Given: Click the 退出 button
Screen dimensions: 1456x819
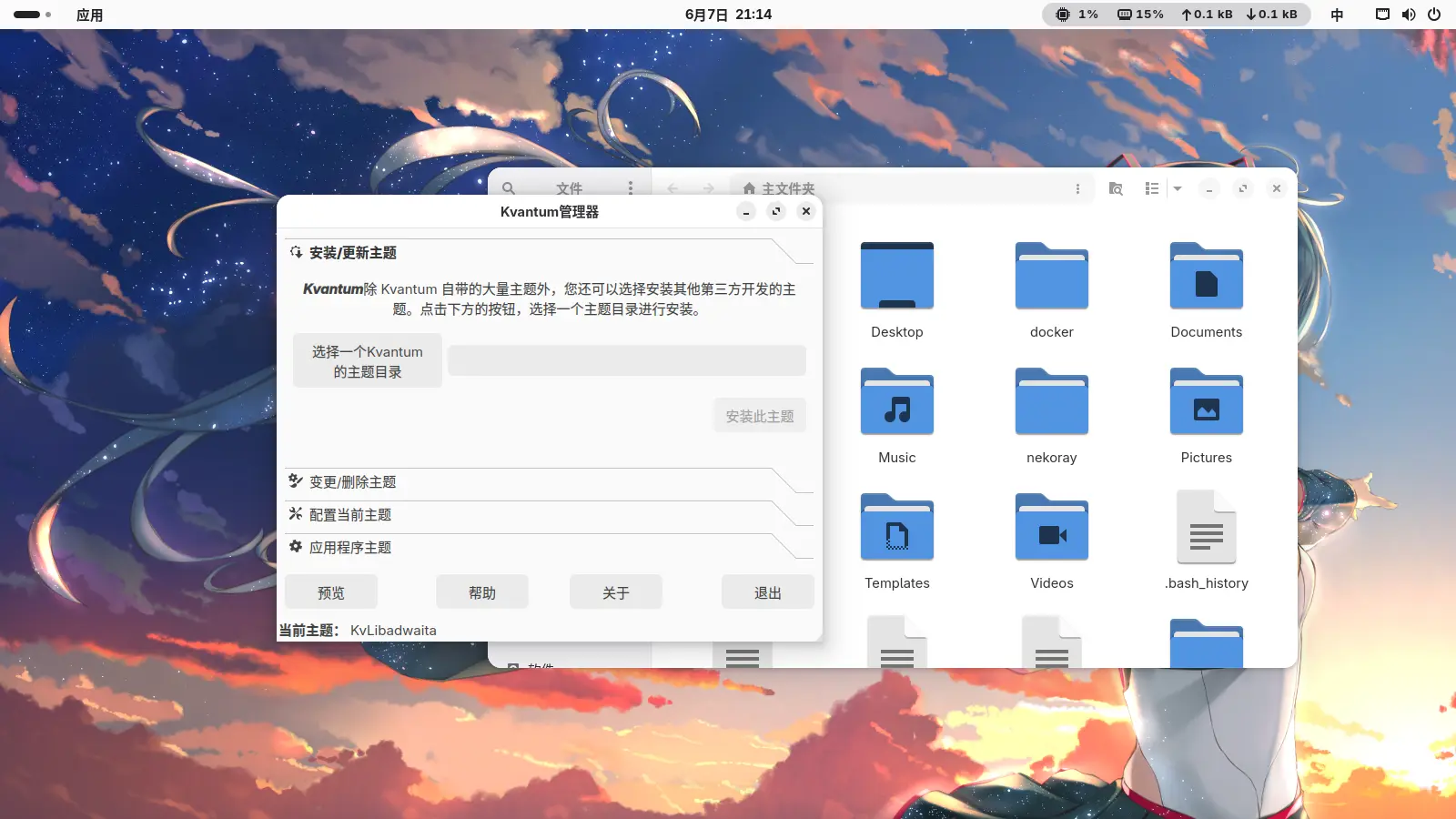Looking at the screenshot, I should (x=768, y=592).
